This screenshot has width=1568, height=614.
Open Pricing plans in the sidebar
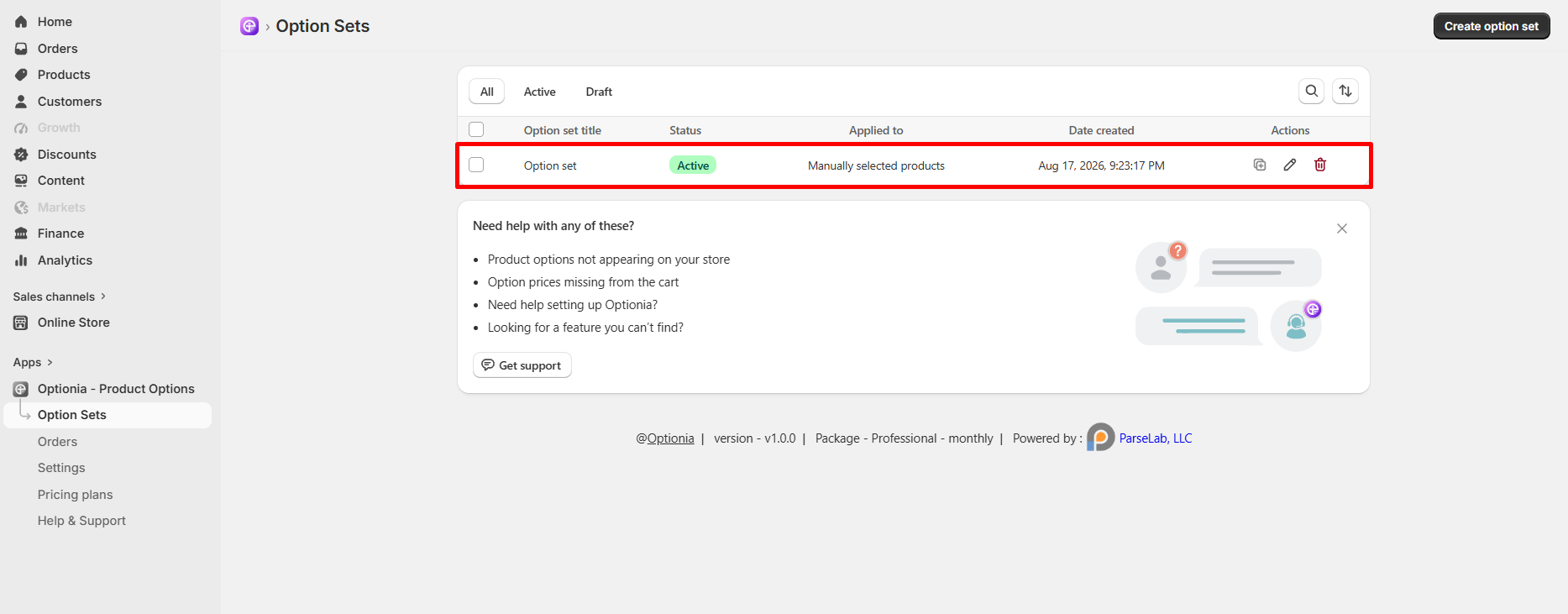75,495
